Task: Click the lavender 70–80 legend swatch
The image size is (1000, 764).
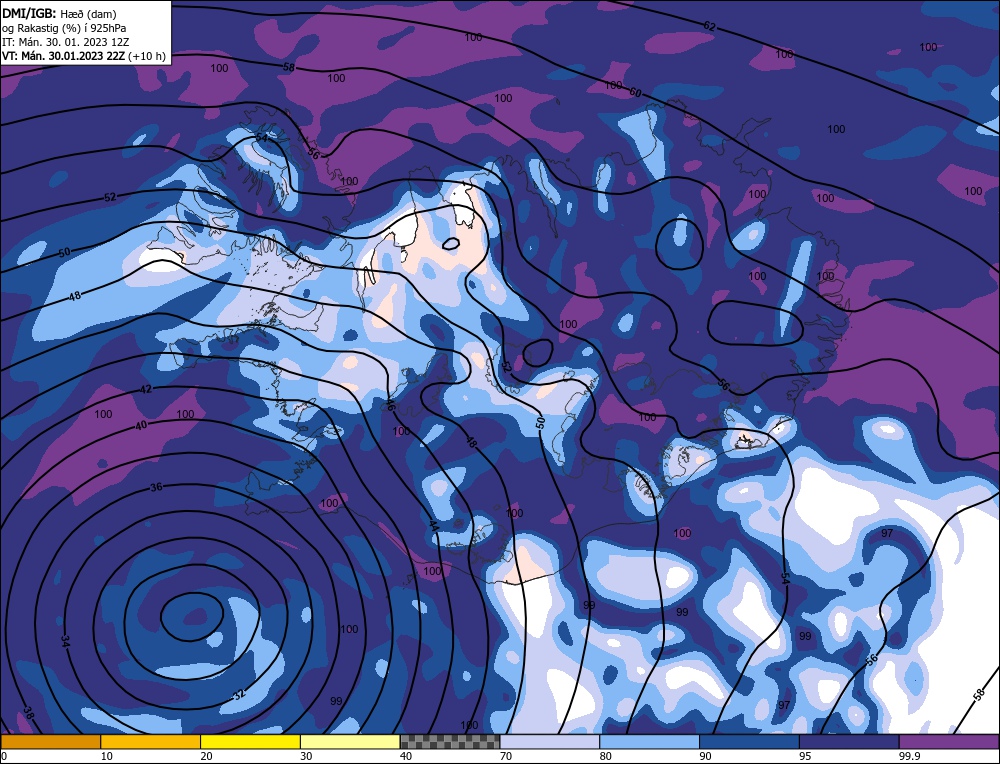Action: pos(550,742)
